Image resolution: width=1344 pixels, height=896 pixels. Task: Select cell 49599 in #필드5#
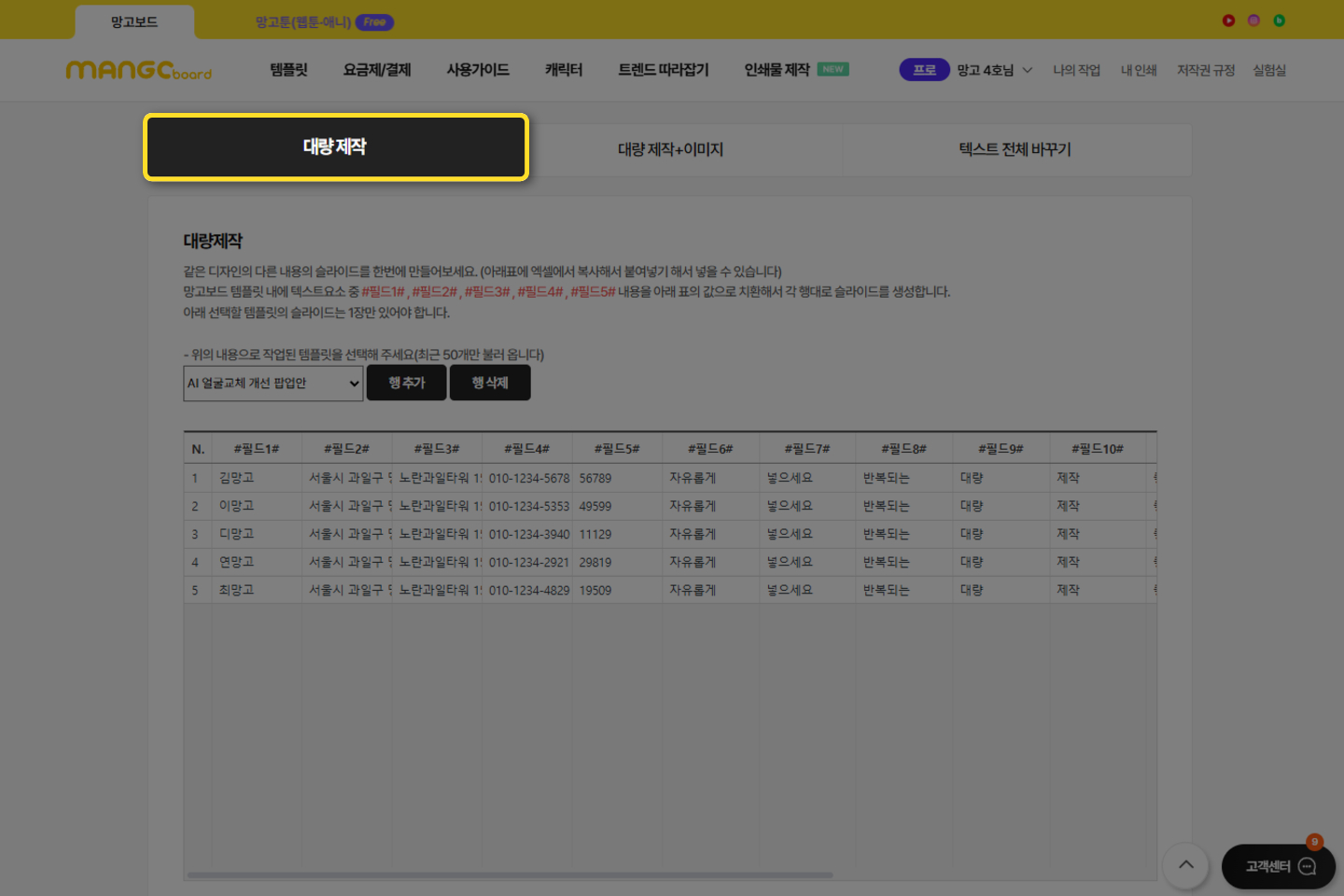(x=617, y=506)
